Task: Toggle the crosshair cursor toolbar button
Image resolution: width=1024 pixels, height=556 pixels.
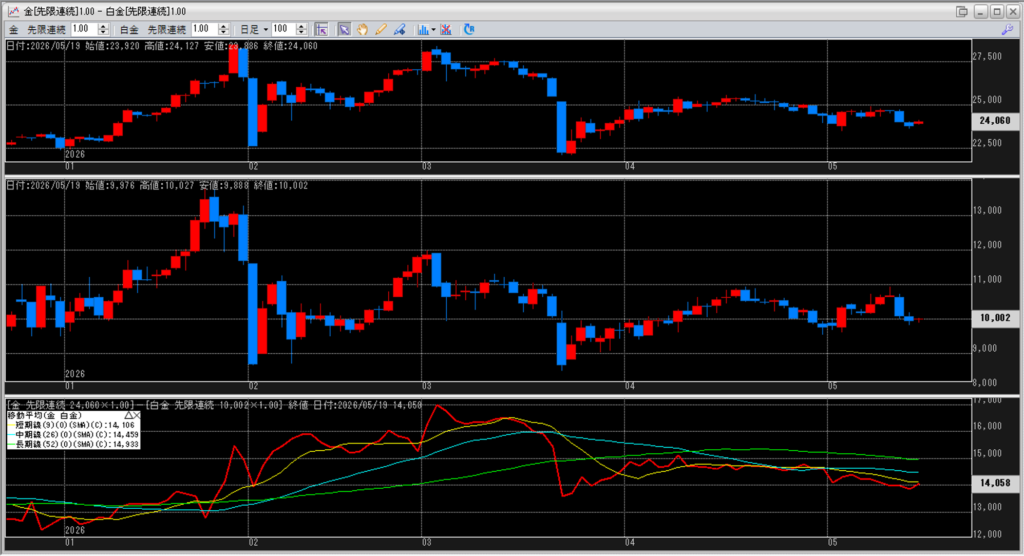Action: coord(321,29)
